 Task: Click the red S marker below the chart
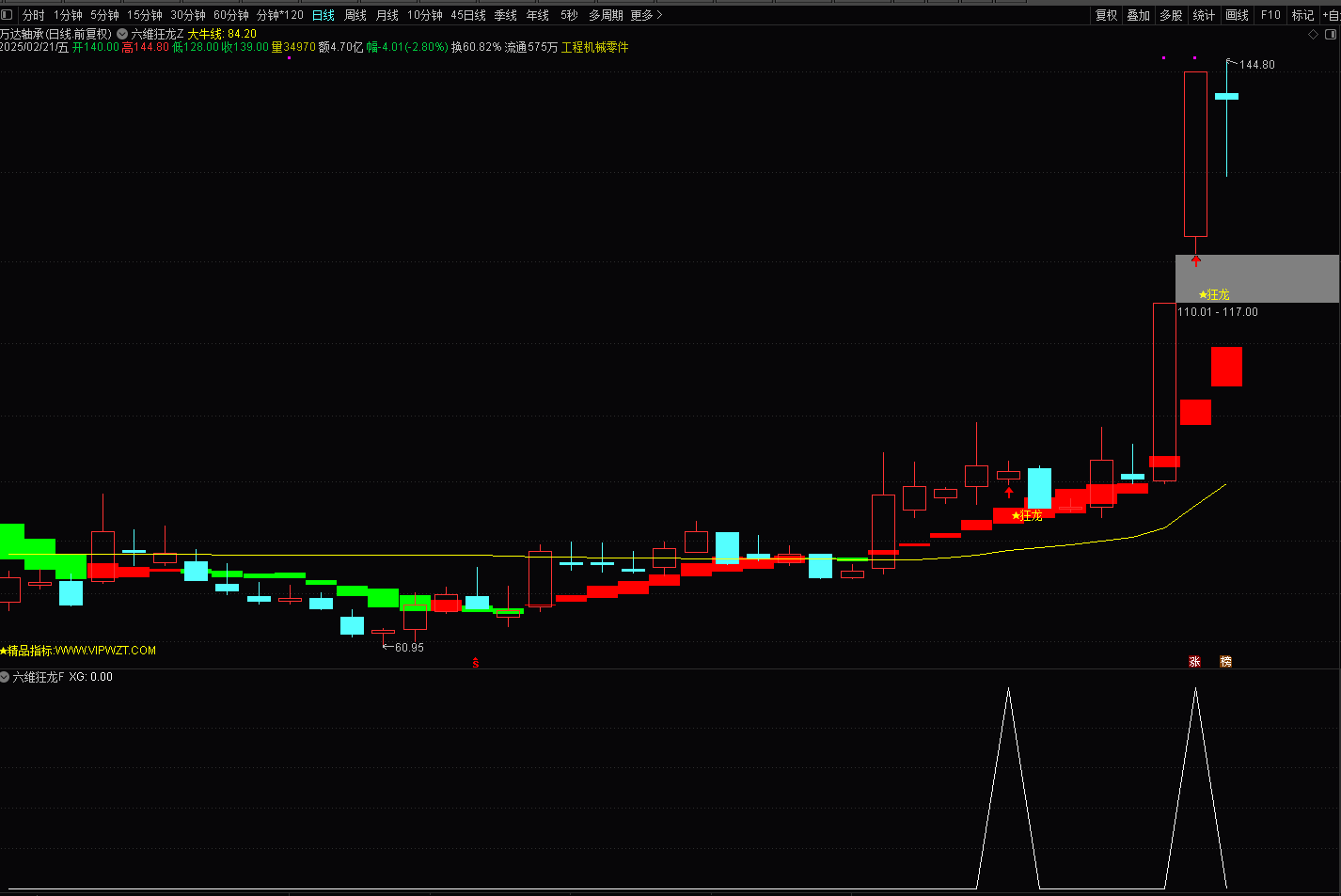click(x=476, y=663)
